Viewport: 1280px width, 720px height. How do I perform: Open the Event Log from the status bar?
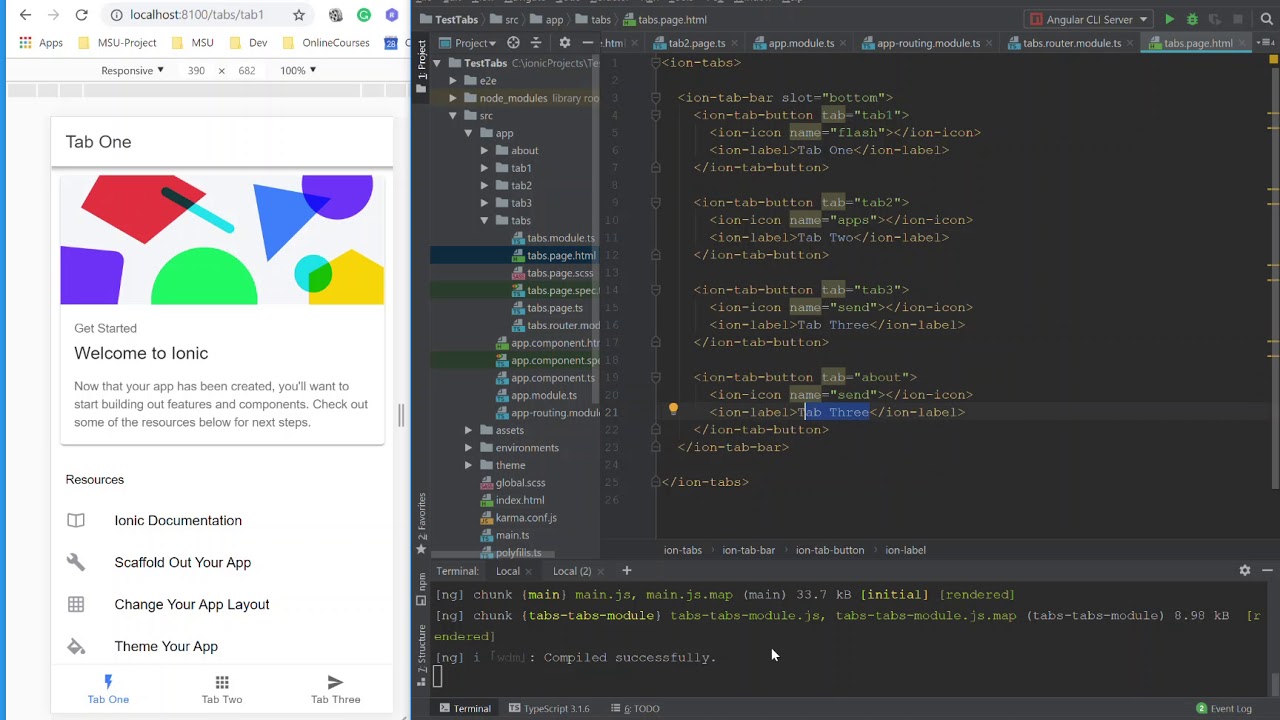click(x=1223, y=708)
